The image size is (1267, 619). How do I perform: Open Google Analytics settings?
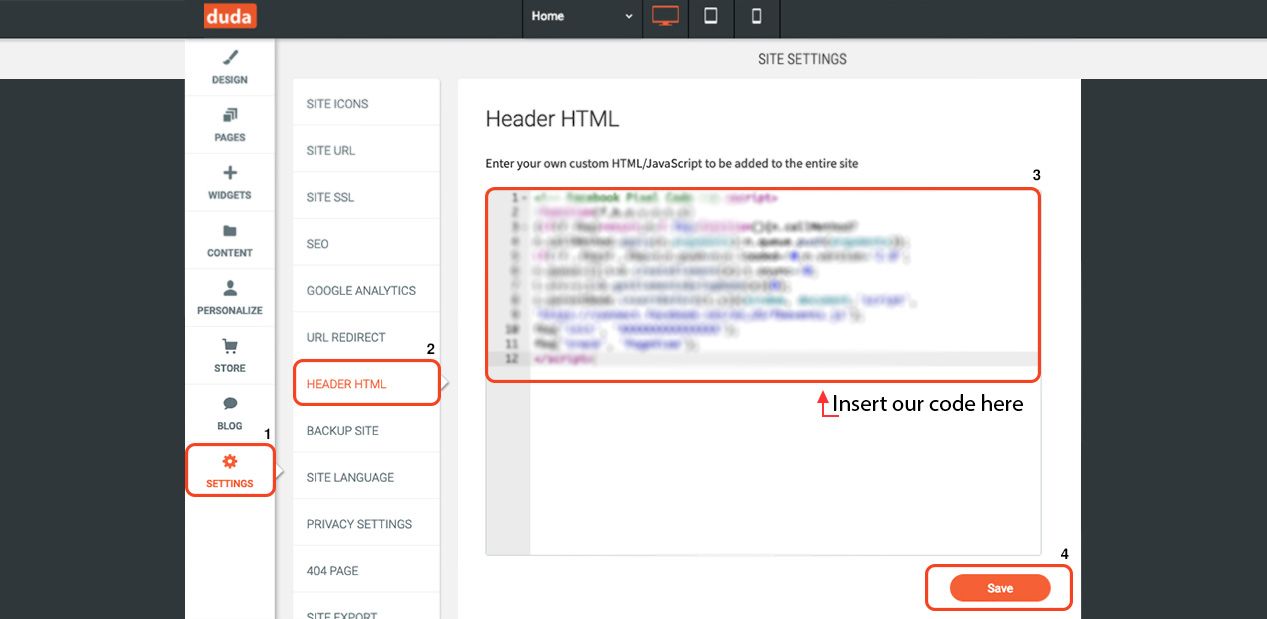pyautogui.click(x=366, y=291)
